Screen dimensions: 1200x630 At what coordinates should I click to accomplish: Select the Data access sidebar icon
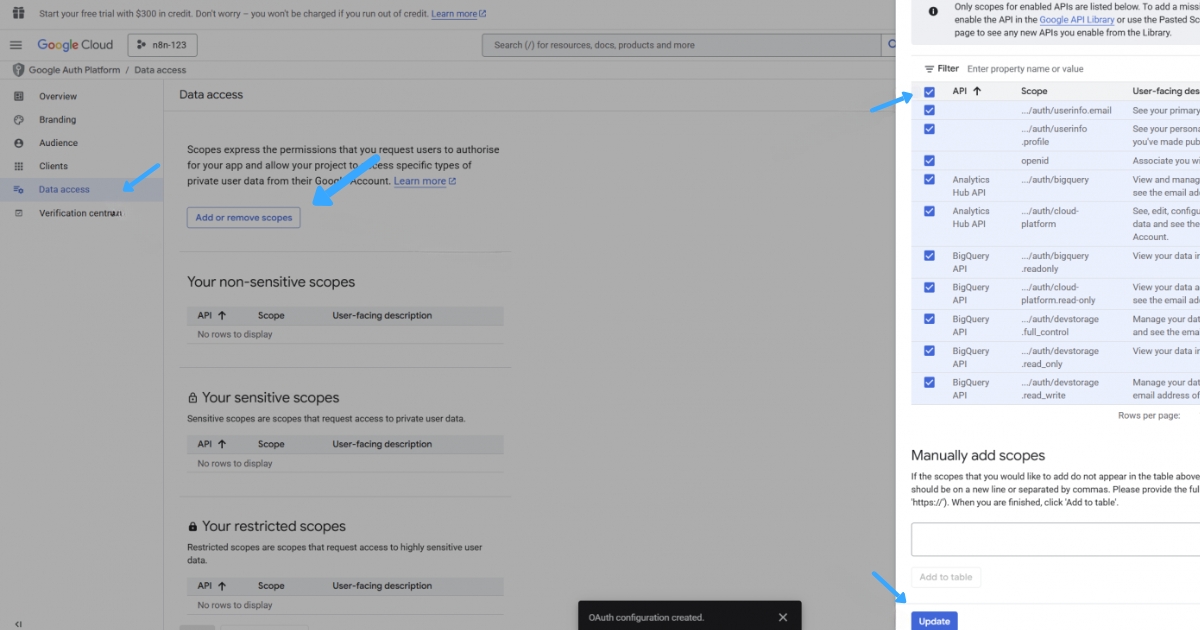19,189
